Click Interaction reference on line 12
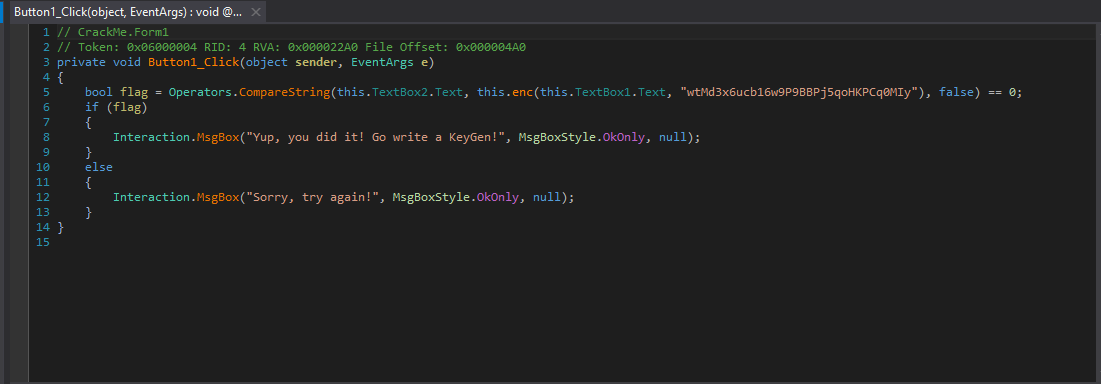The width and height of the screenshot is (1101, 384). (x=151, y=198)
